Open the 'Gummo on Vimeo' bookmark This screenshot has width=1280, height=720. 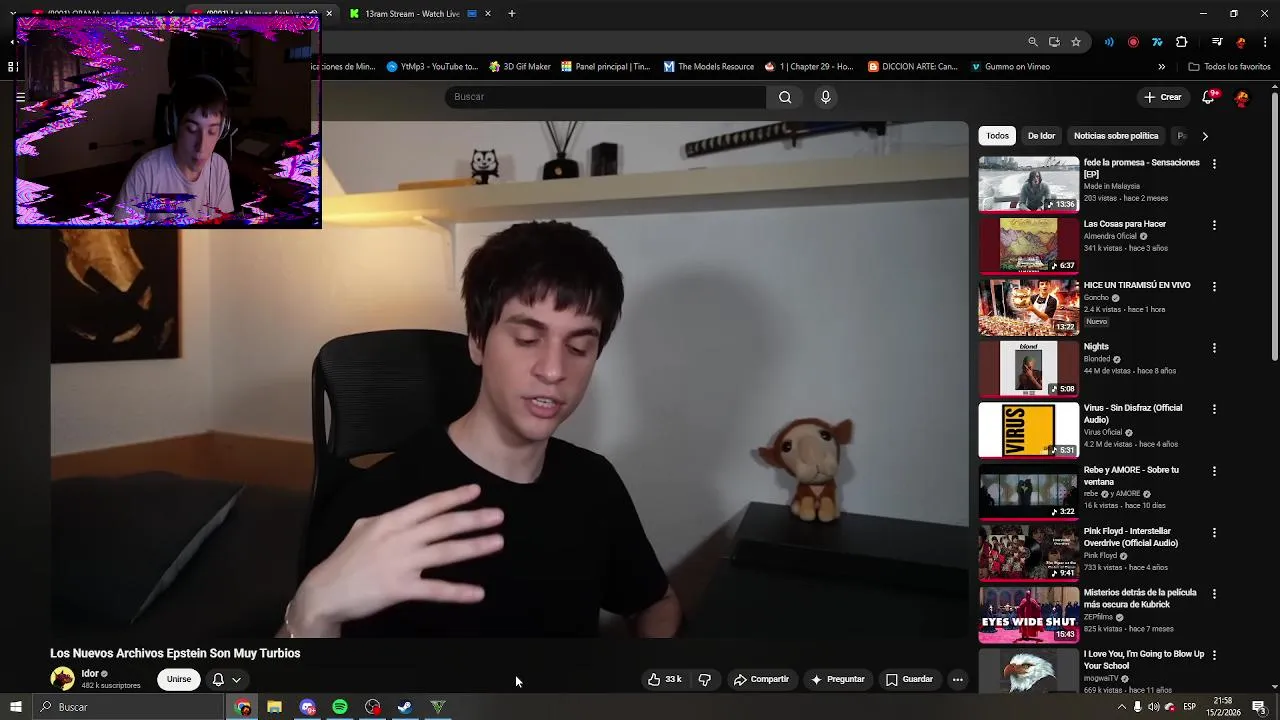tap(1009, 67)
